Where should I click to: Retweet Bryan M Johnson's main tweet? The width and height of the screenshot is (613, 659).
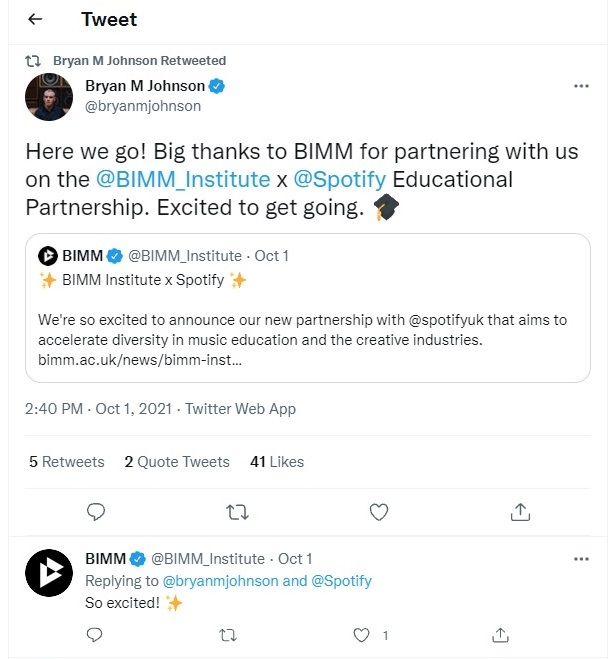coord(237,512)
